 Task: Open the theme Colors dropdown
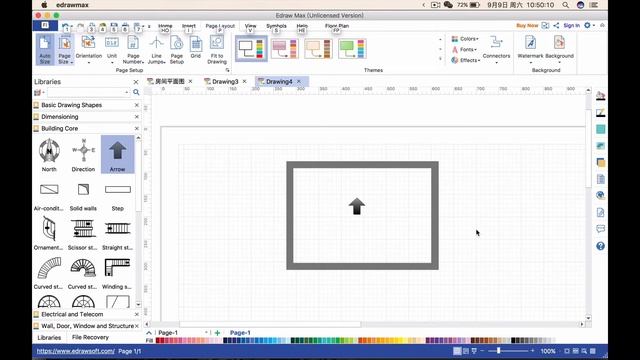[x=465, y=39]
